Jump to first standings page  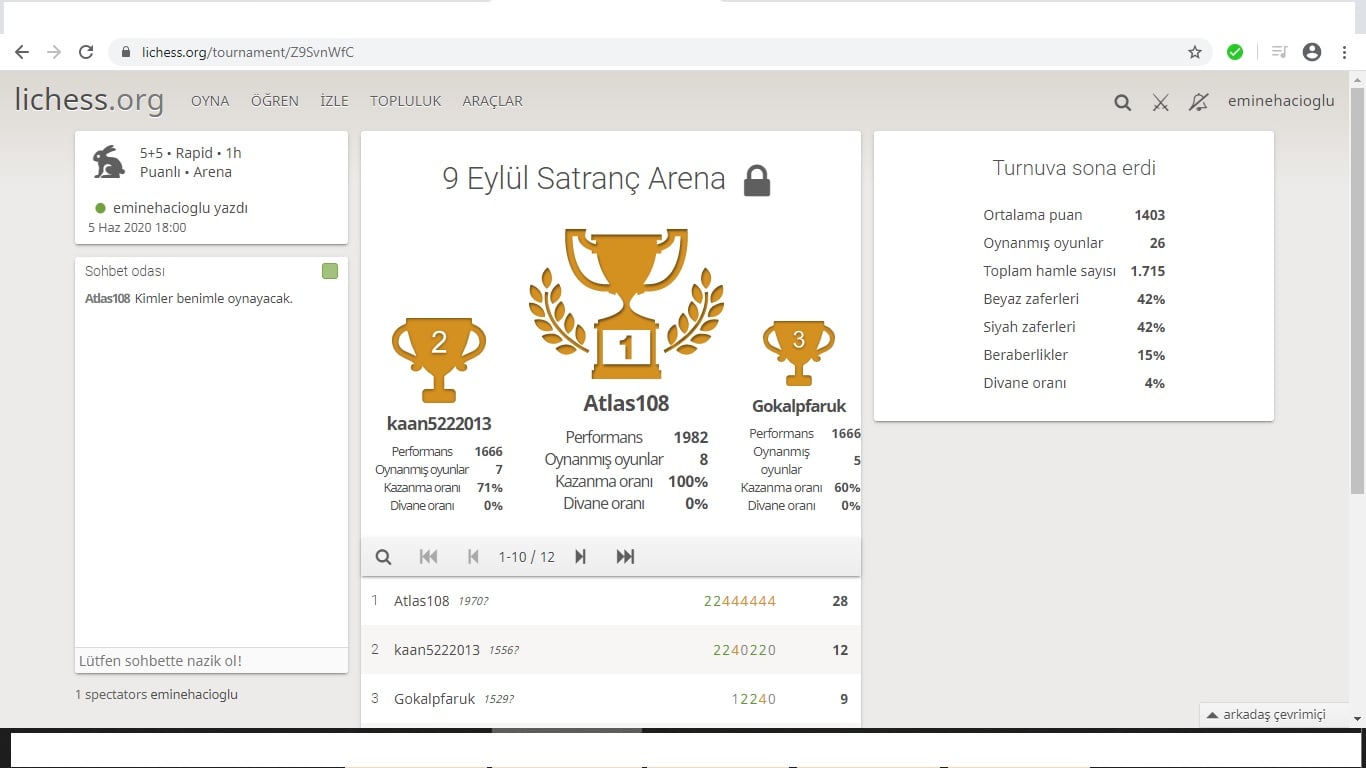coord(428,557)
